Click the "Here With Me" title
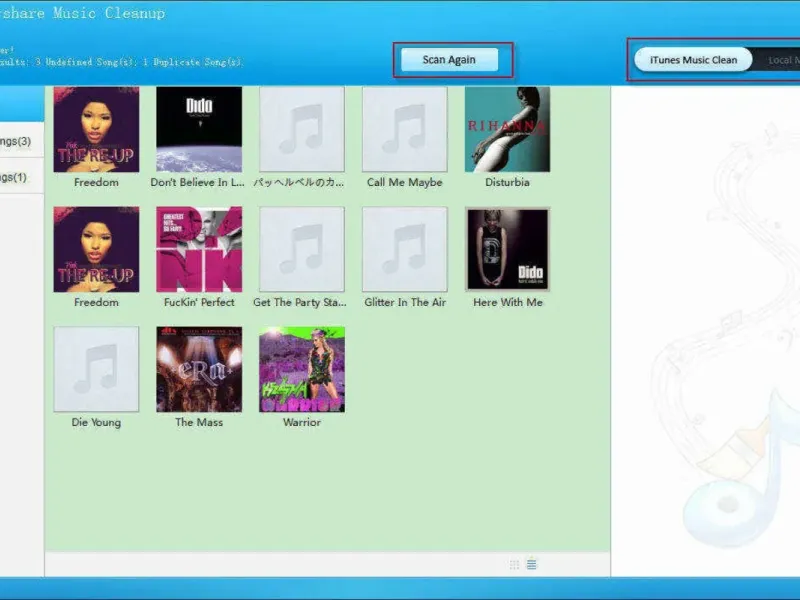Image resolution: width=800 pixels, height=600 pixels. pyautogui.click(x=508, y=302)
